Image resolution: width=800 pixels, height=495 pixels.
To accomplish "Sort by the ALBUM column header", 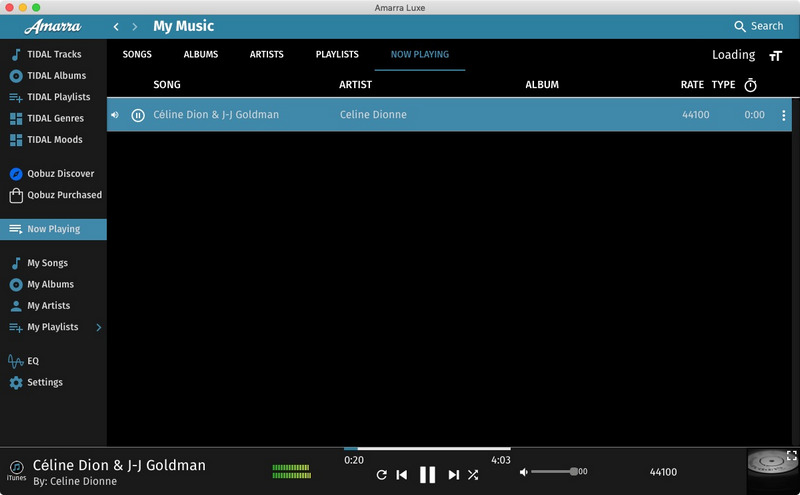I will coord(542,85).
